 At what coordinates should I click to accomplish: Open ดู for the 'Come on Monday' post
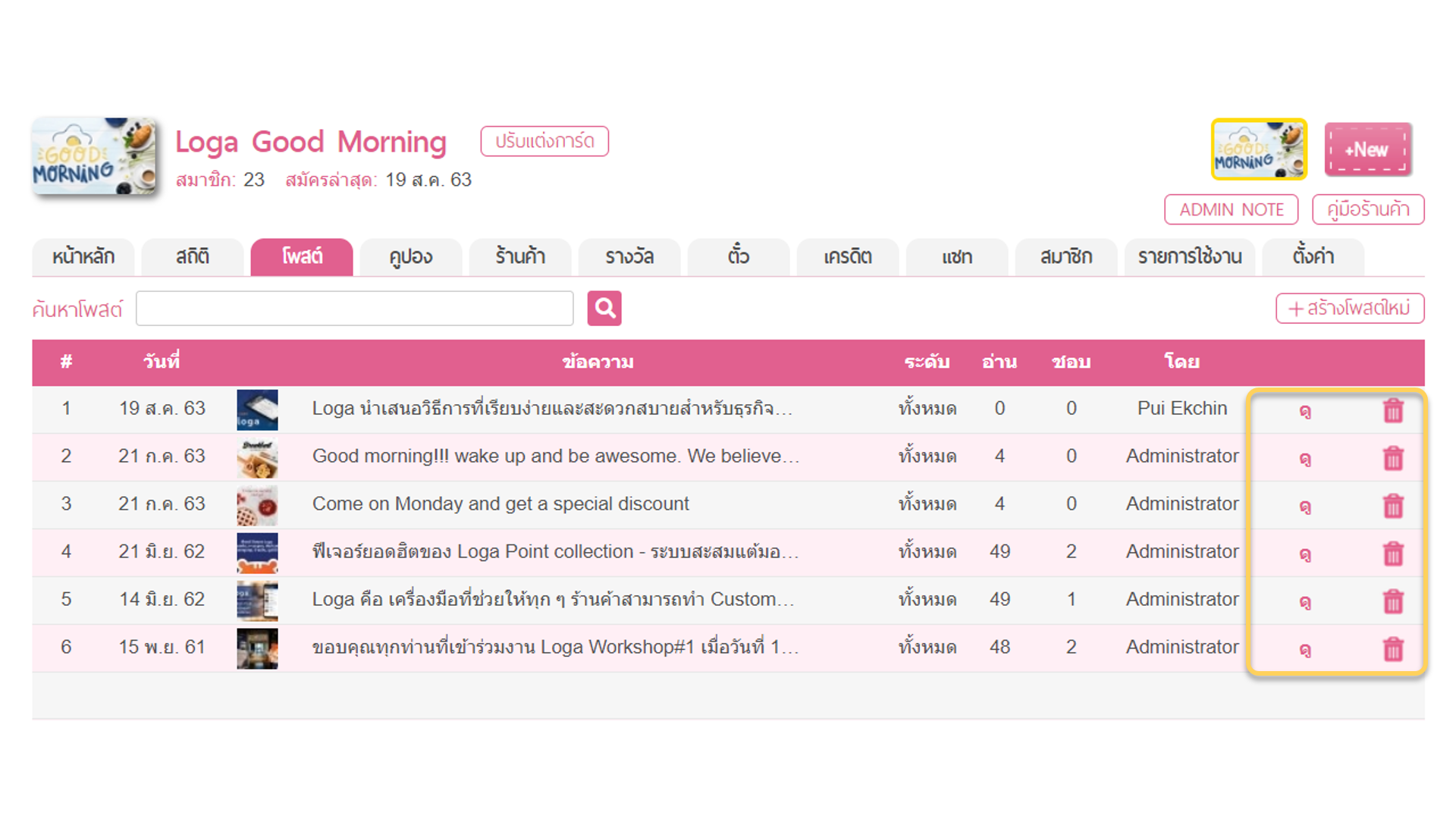(x=1304, y=506)
